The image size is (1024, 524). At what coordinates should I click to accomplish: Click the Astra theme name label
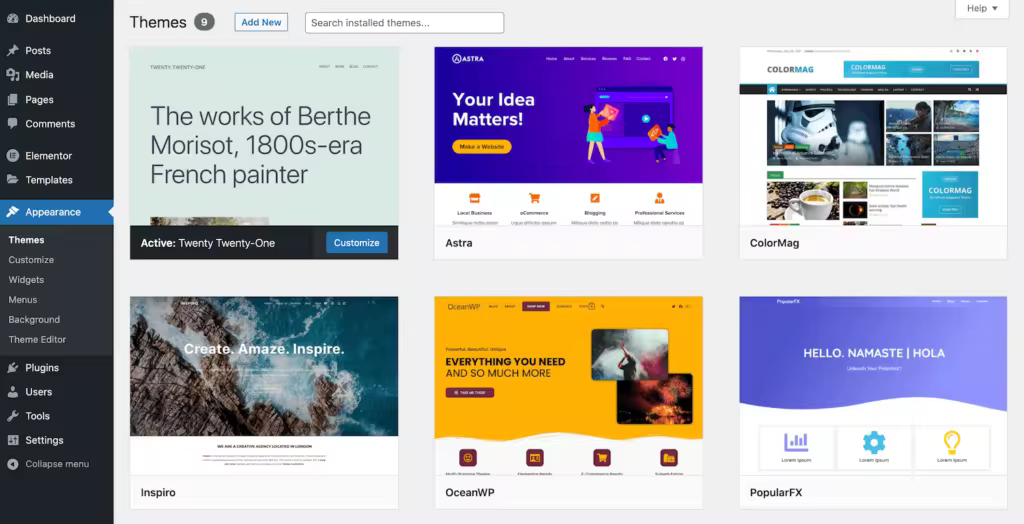[x=458, y=243]
